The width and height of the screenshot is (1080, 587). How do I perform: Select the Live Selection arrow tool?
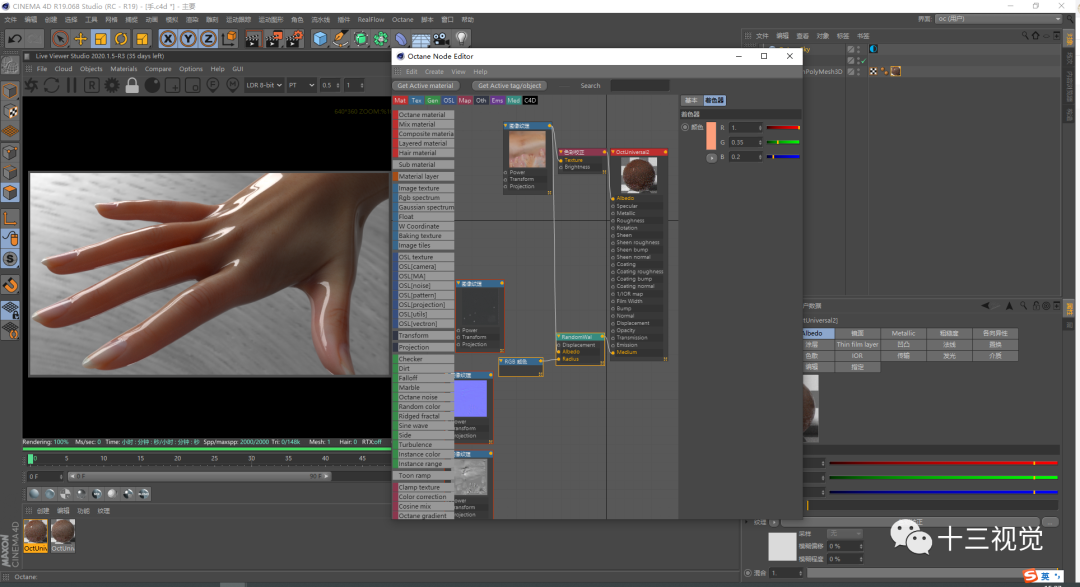[60, 39]
